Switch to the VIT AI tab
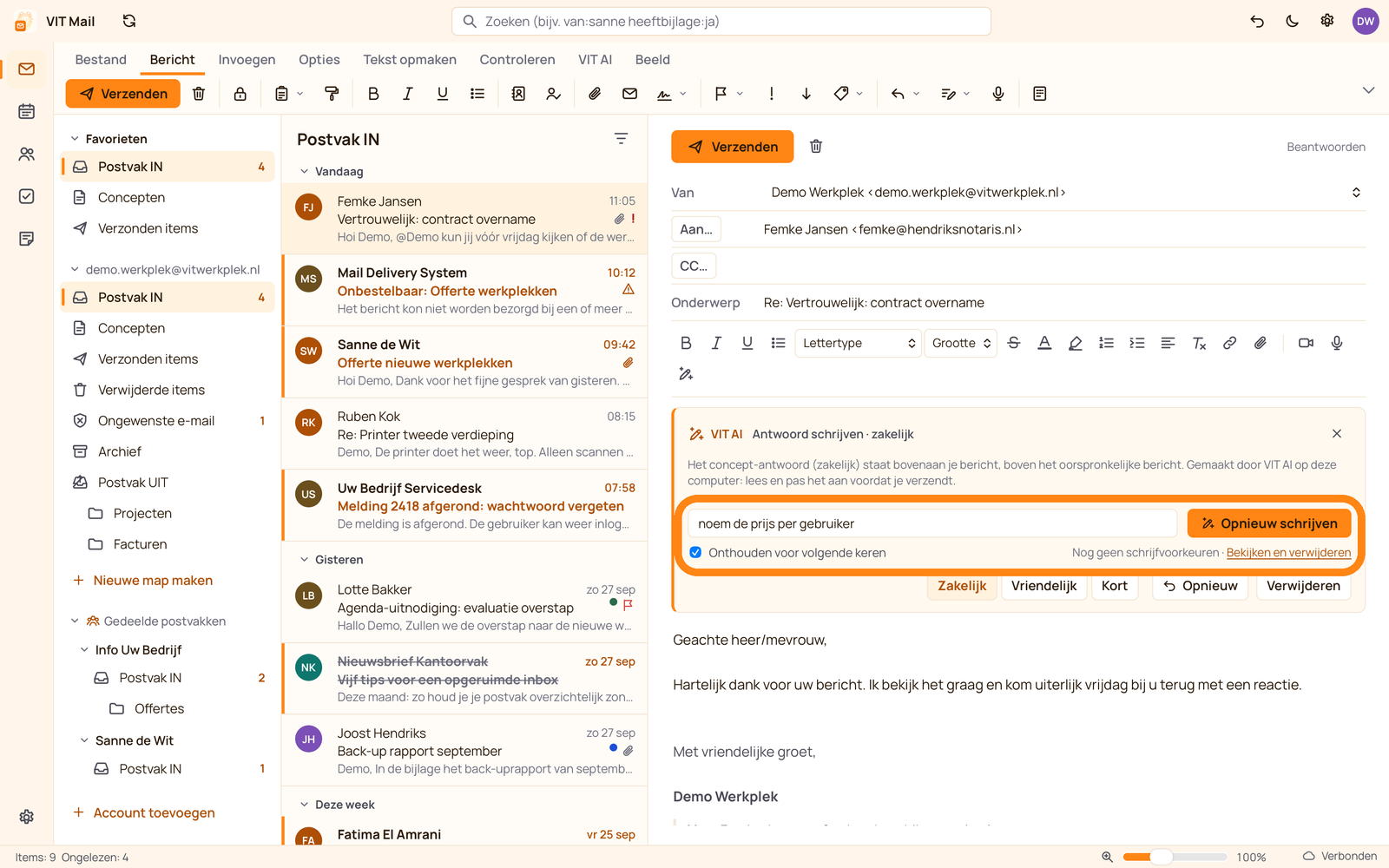This screenshot has width=1389, height=868. point(595,60)
